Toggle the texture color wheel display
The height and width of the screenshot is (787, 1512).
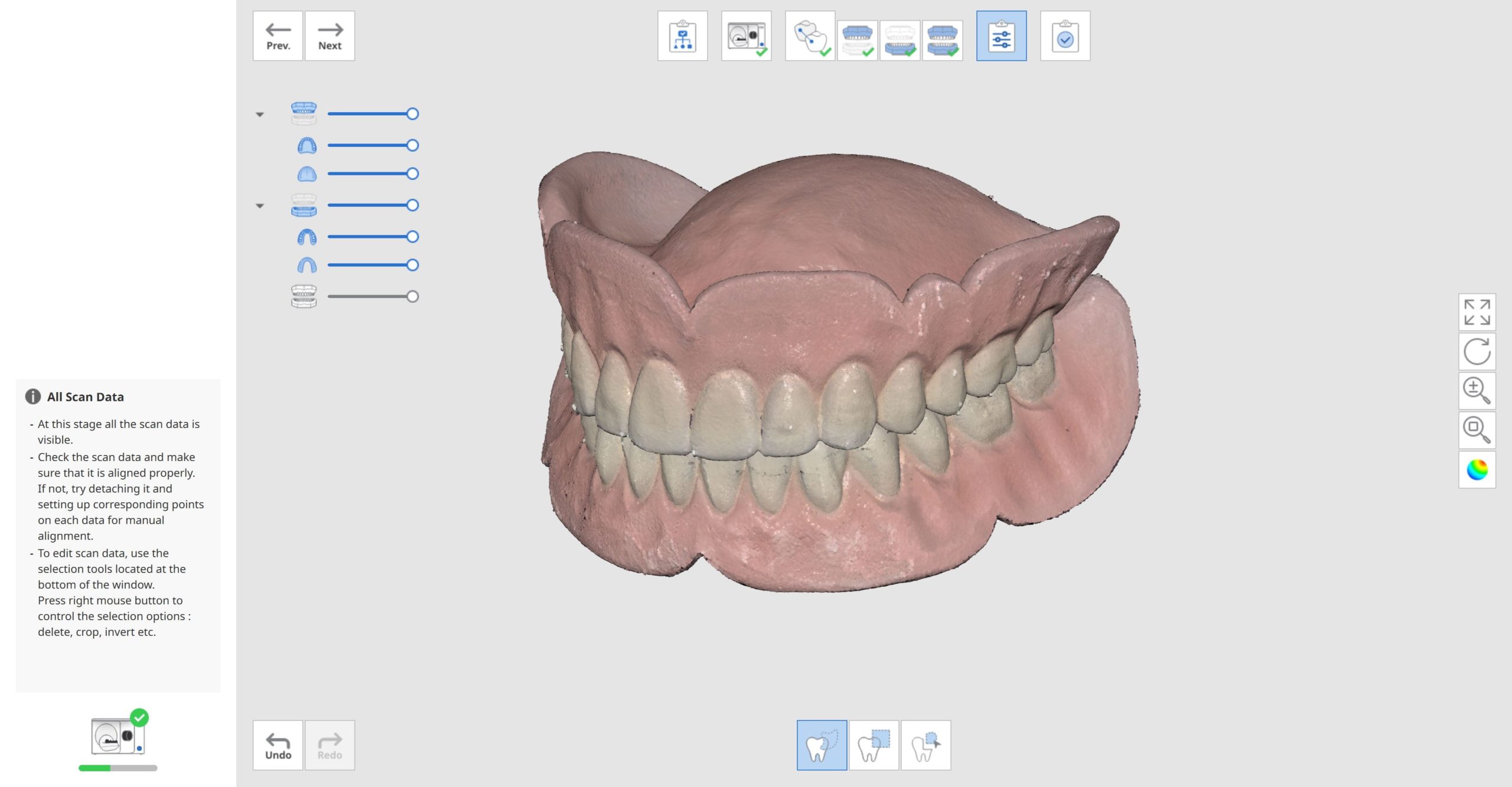pyautogui.click(x=1477, y=470)
